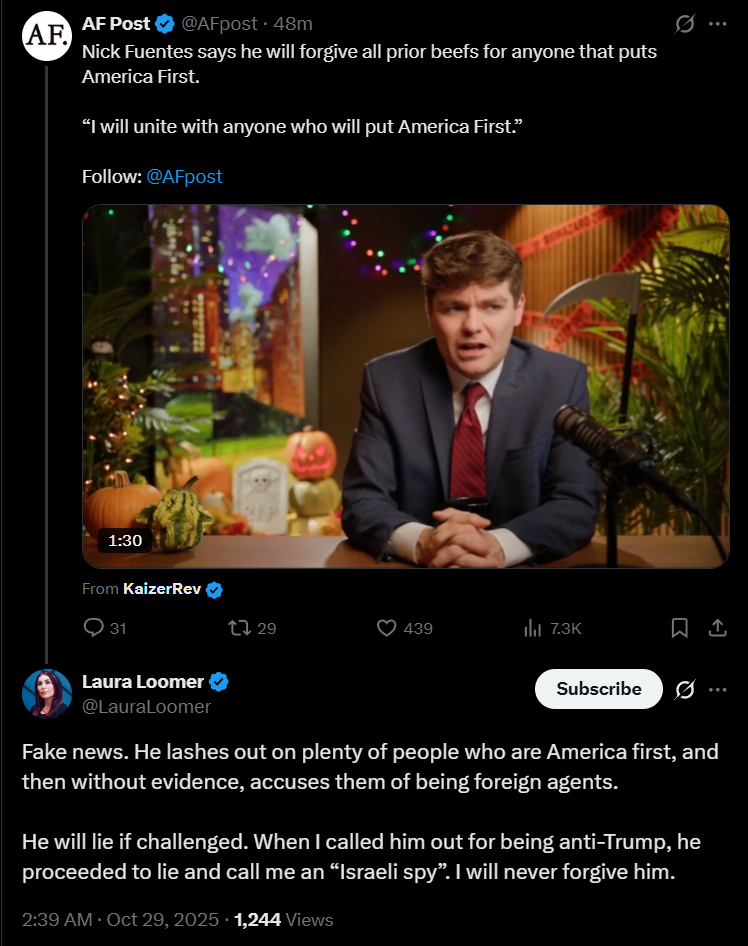Viewport: 748px width, 946px height.
Task: View analytics for the AF Post tweet
Action: (533, 628)
